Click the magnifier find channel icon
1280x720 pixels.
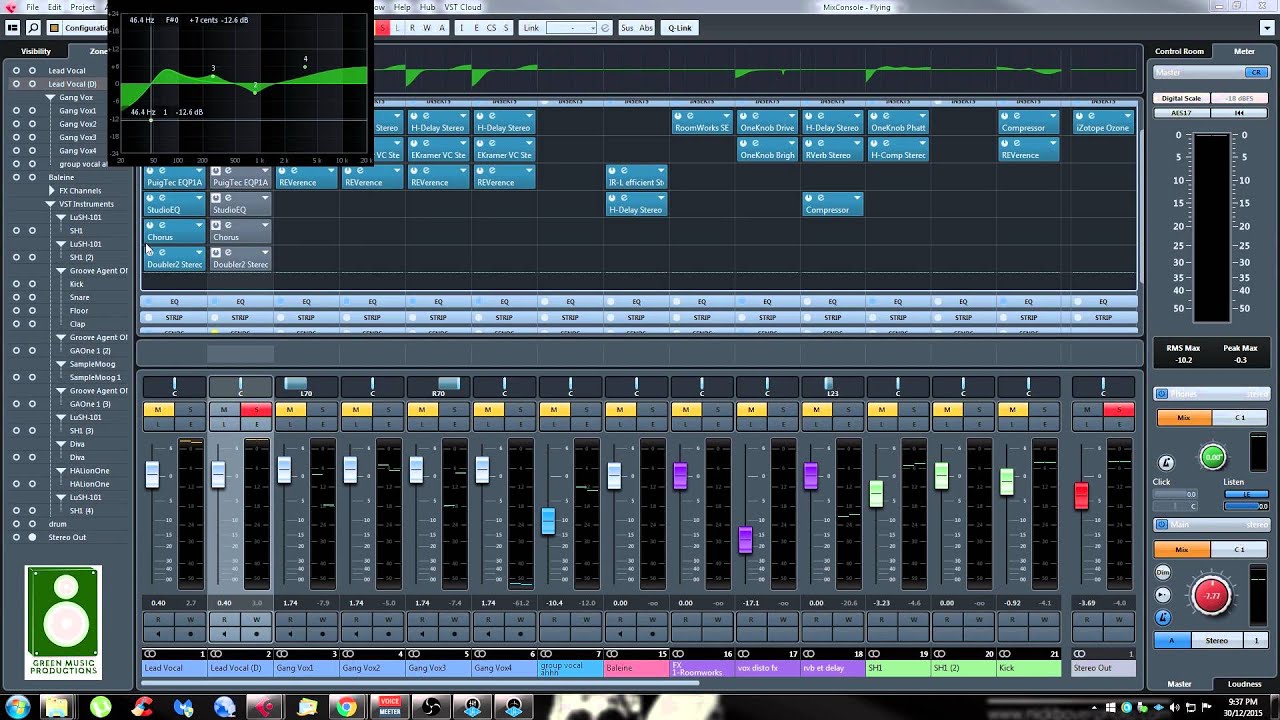tap(33, 28)
